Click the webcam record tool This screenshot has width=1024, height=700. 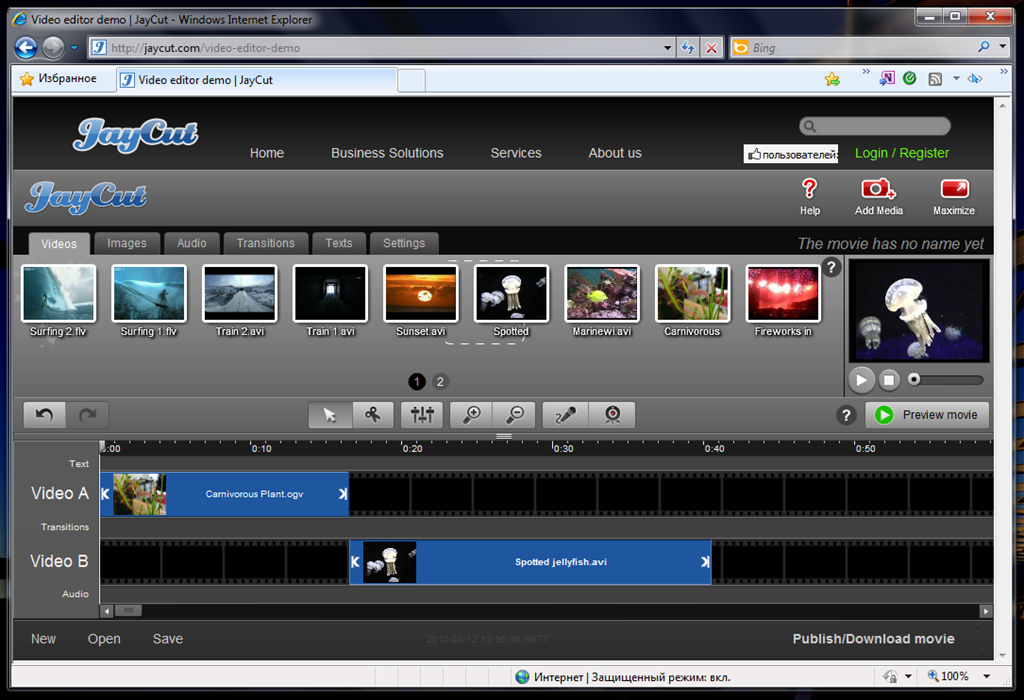(612, 415)
